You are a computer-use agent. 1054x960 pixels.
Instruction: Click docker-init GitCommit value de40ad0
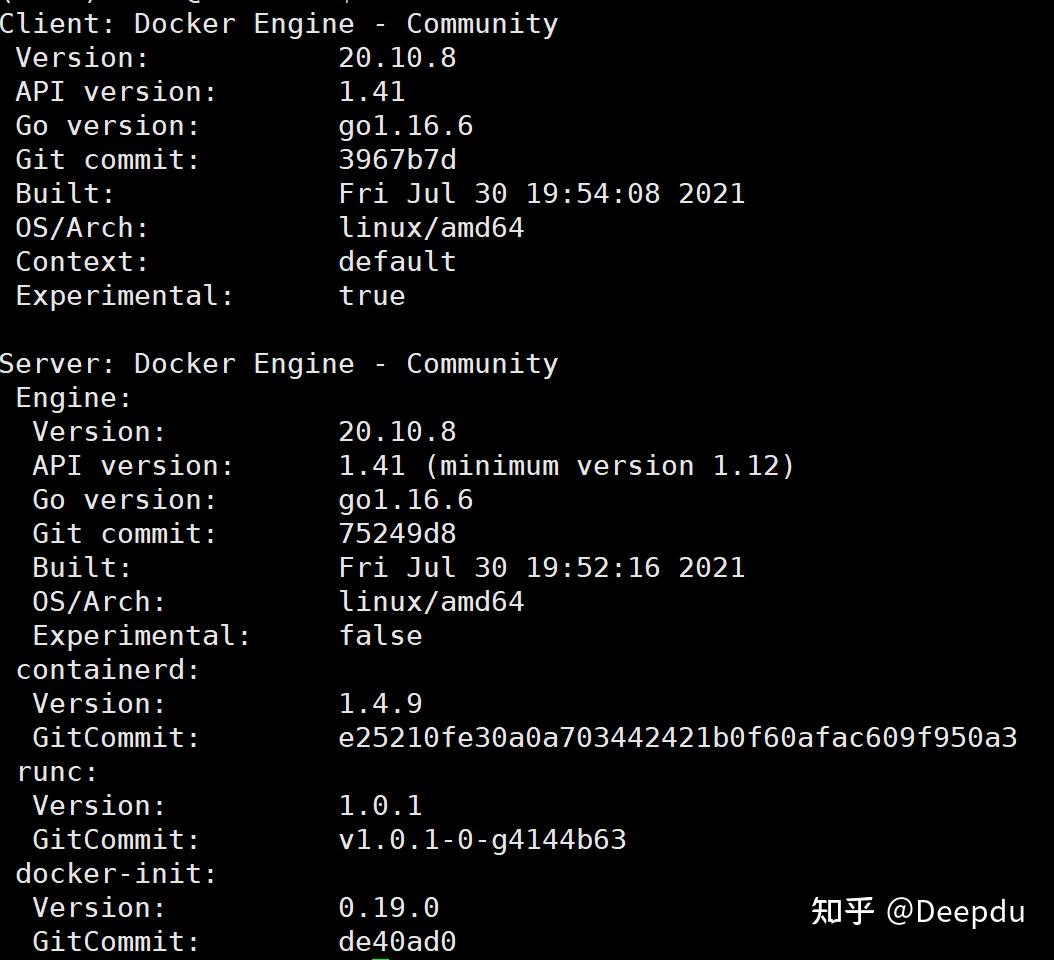tap(397, 942)
